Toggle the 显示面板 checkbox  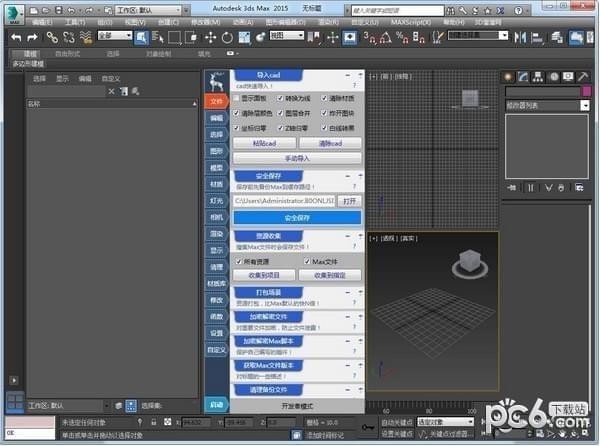238,99
